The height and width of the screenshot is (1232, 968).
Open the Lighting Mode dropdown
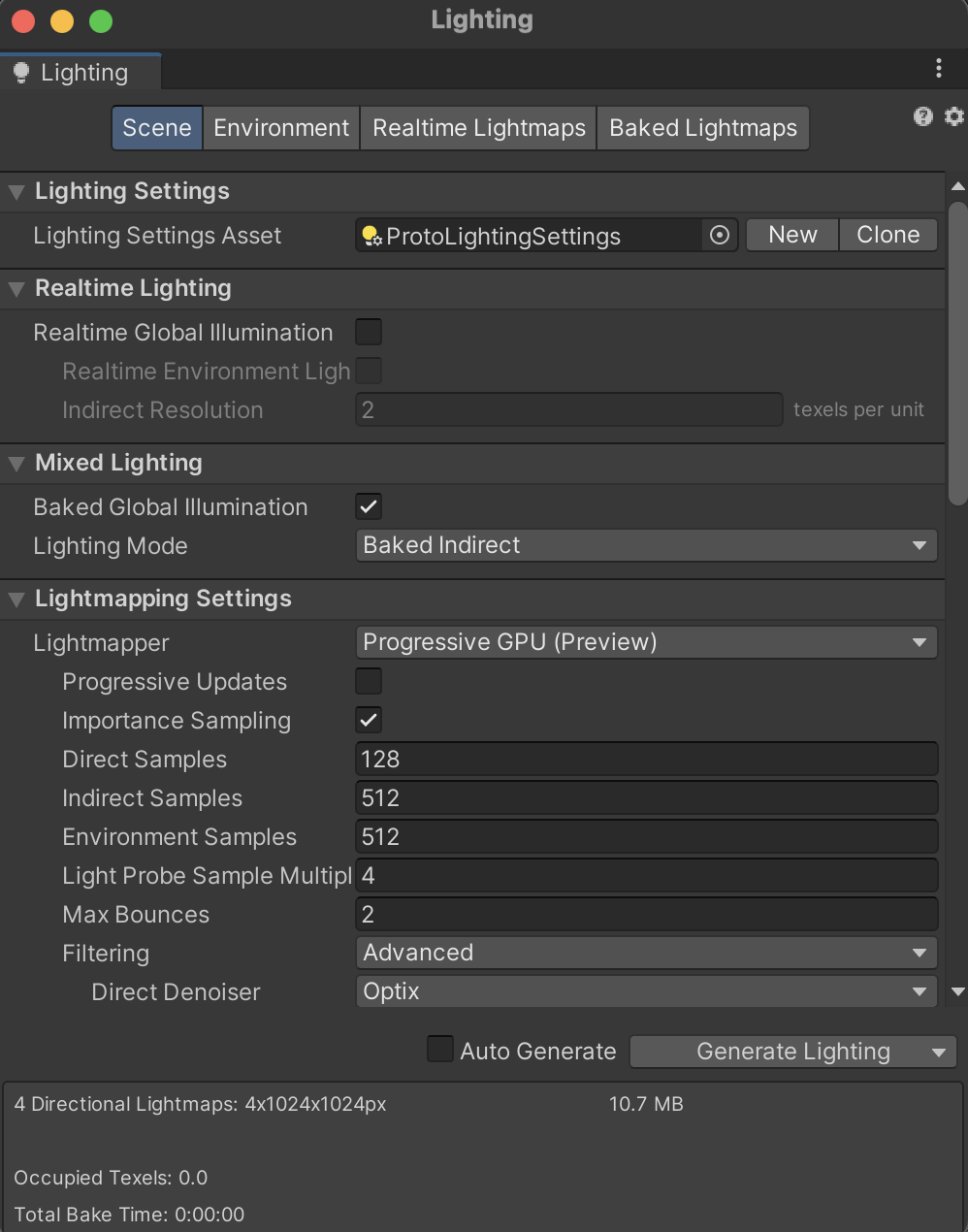(x=646, y=545)
